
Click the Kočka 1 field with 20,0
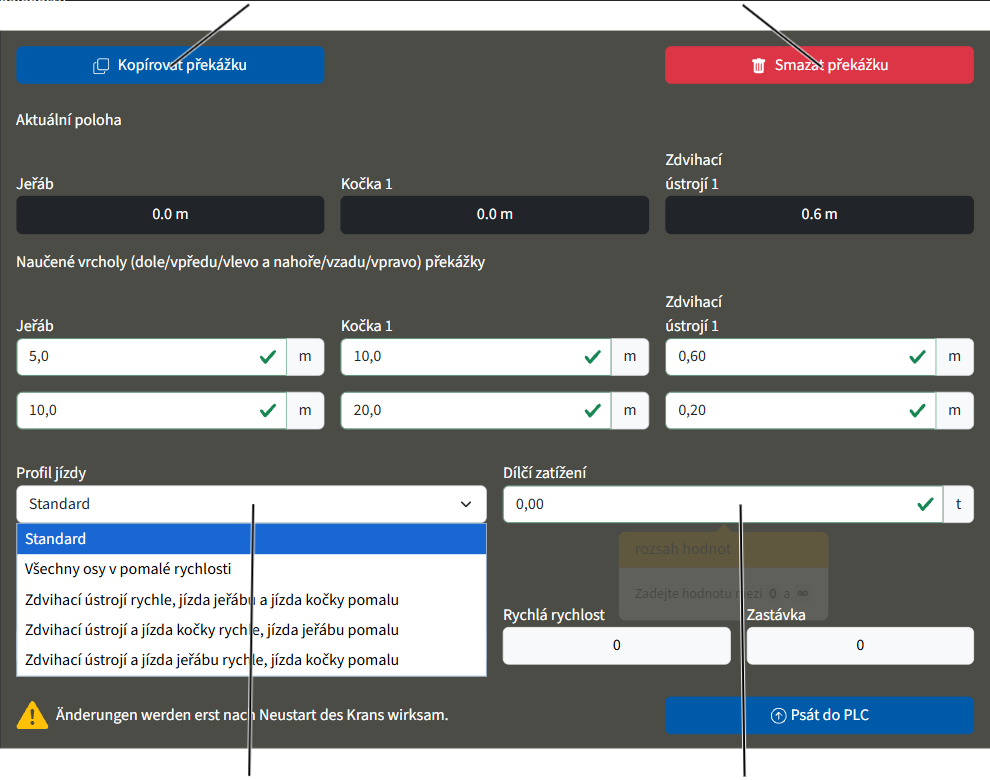[476, 411]
